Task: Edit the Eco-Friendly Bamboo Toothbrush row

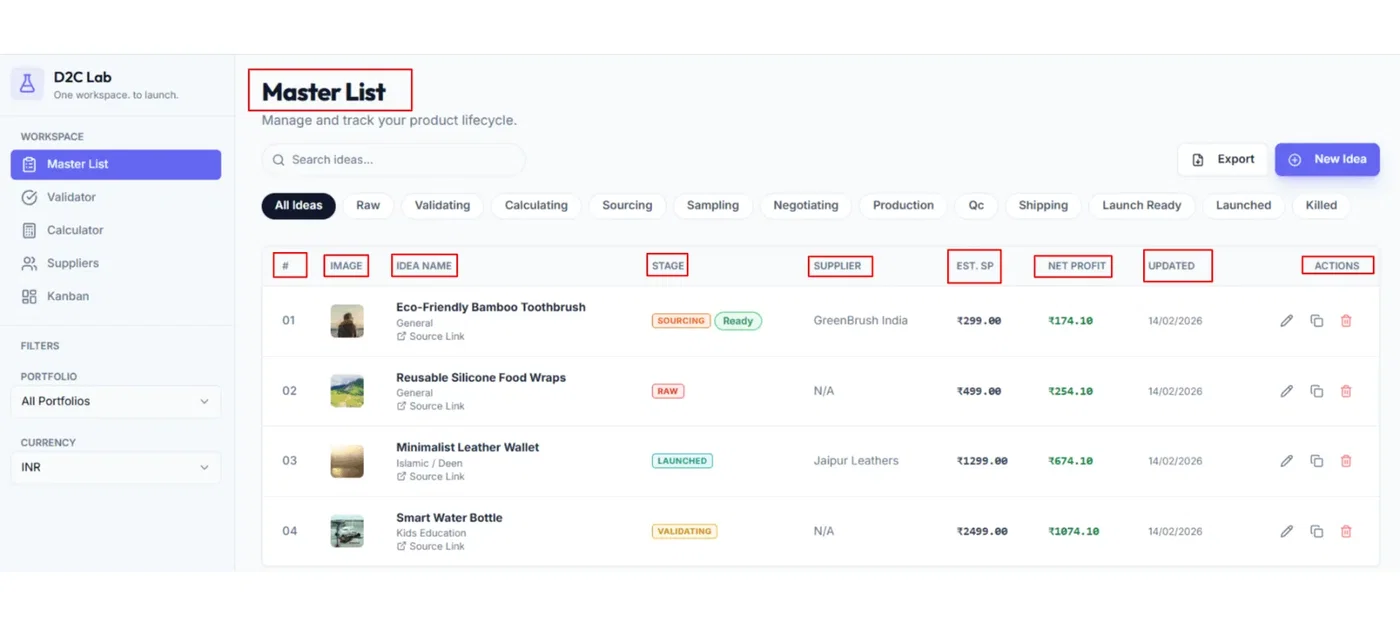Action: coord(1287,321)
